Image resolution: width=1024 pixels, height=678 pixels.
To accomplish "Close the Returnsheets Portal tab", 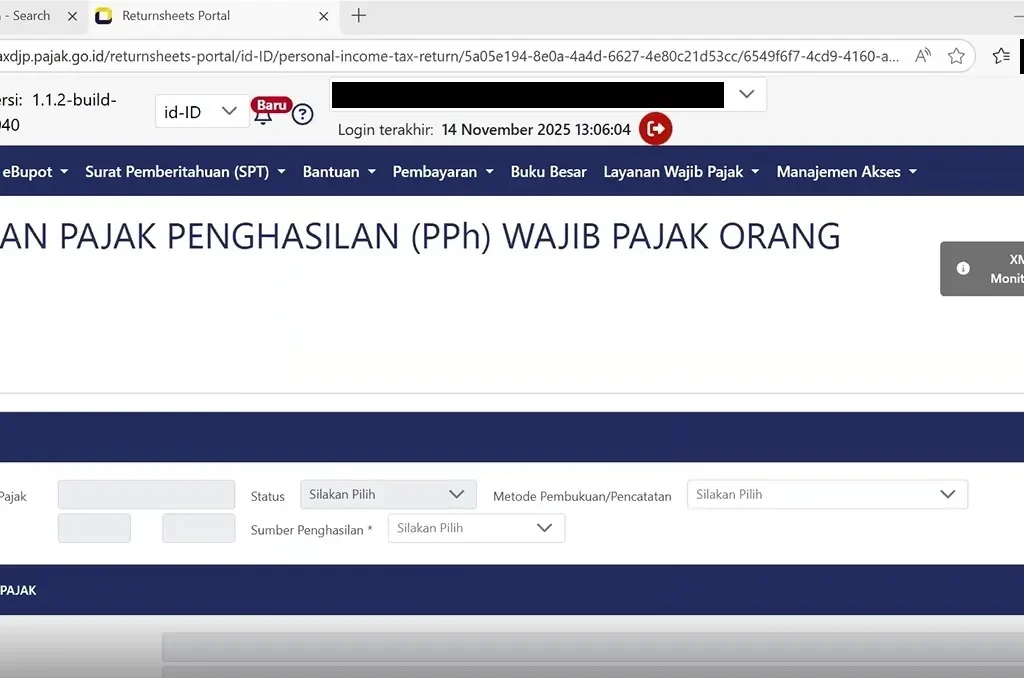I will coord(323,16).
